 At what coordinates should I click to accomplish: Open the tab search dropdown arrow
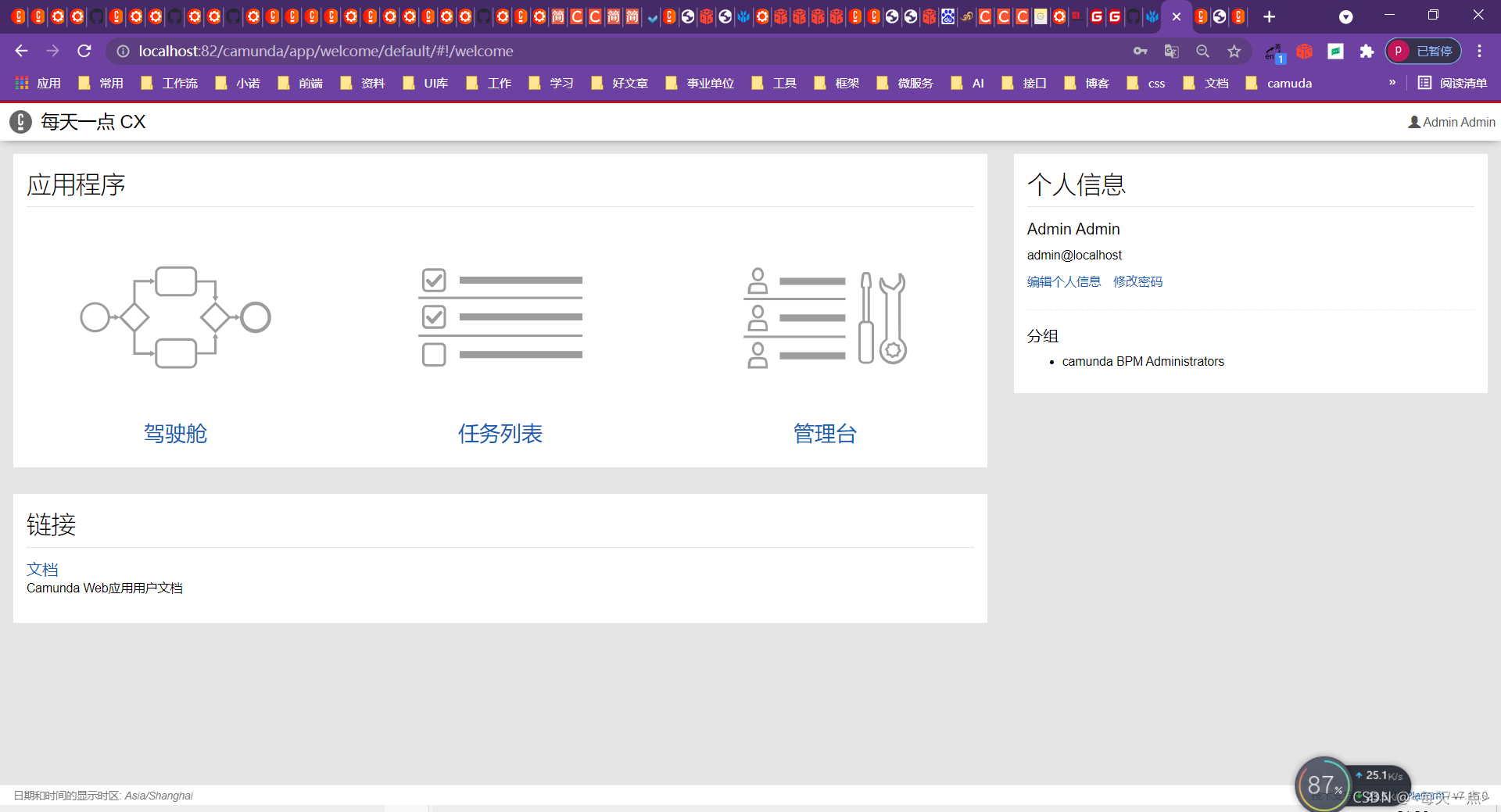1345,16
